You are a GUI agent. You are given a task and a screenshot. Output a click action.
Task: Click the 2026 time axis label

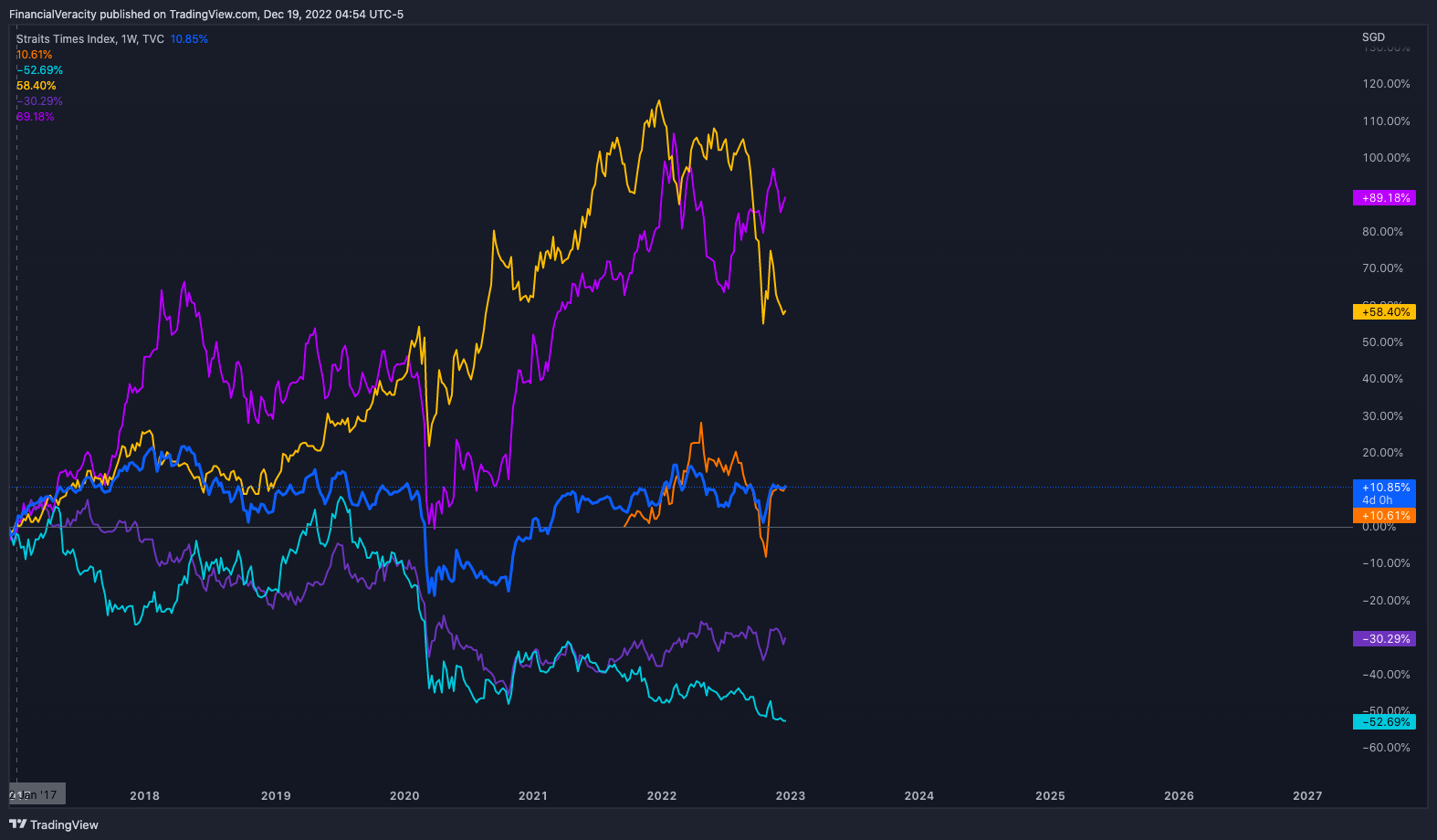point(1179,796)
